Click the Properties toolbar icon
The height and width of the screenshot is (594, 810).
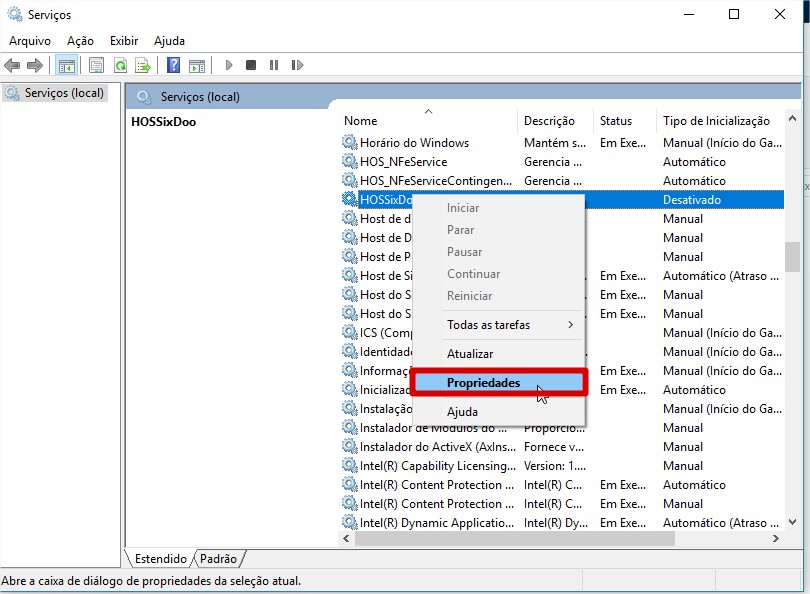click(x=96, y=66)
